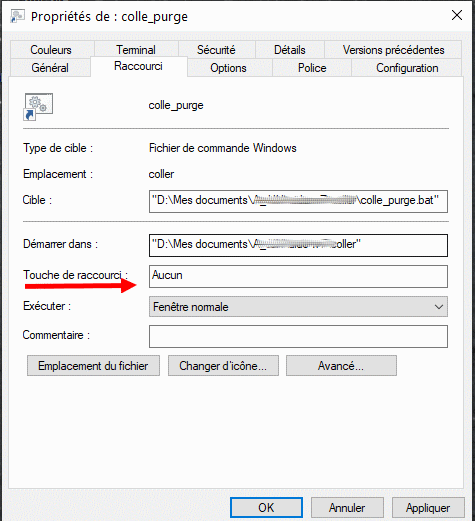Click the Changer d'icône button
This screenshot has height=521, width=475.
(223, 366)
